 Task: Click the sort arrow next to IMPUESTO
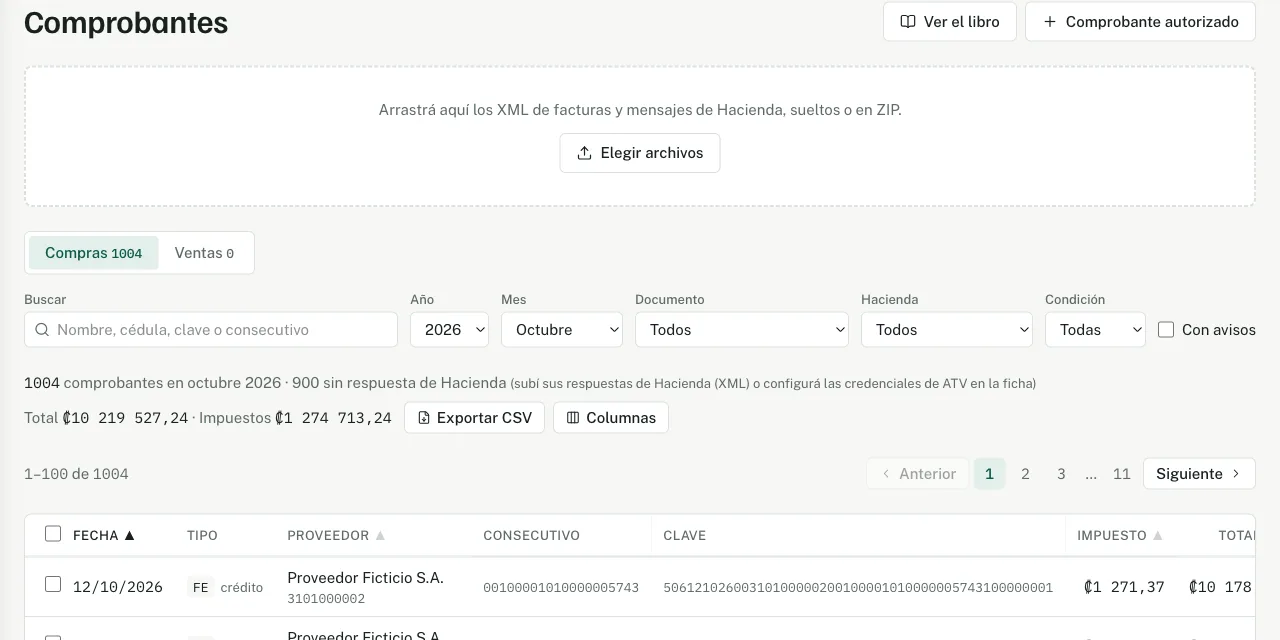(x=1158, y=536)
